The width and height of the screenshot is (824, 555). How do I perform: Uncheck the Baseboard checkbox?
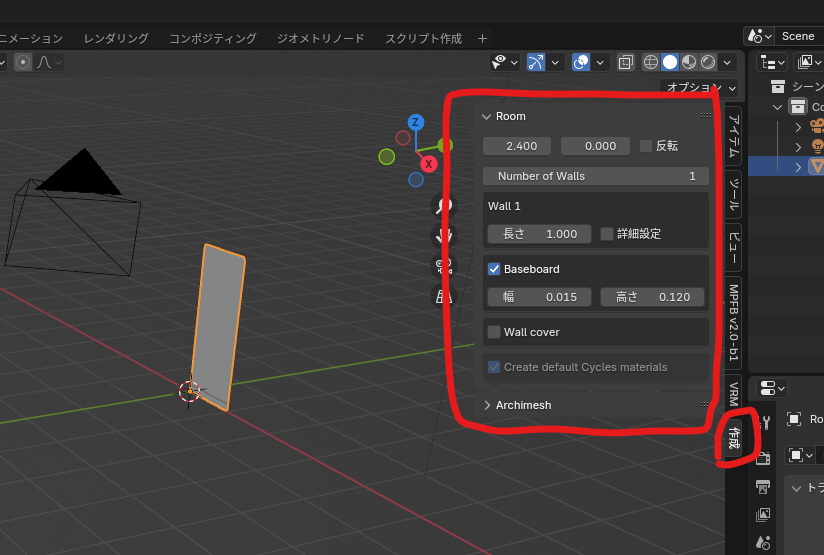494,269
